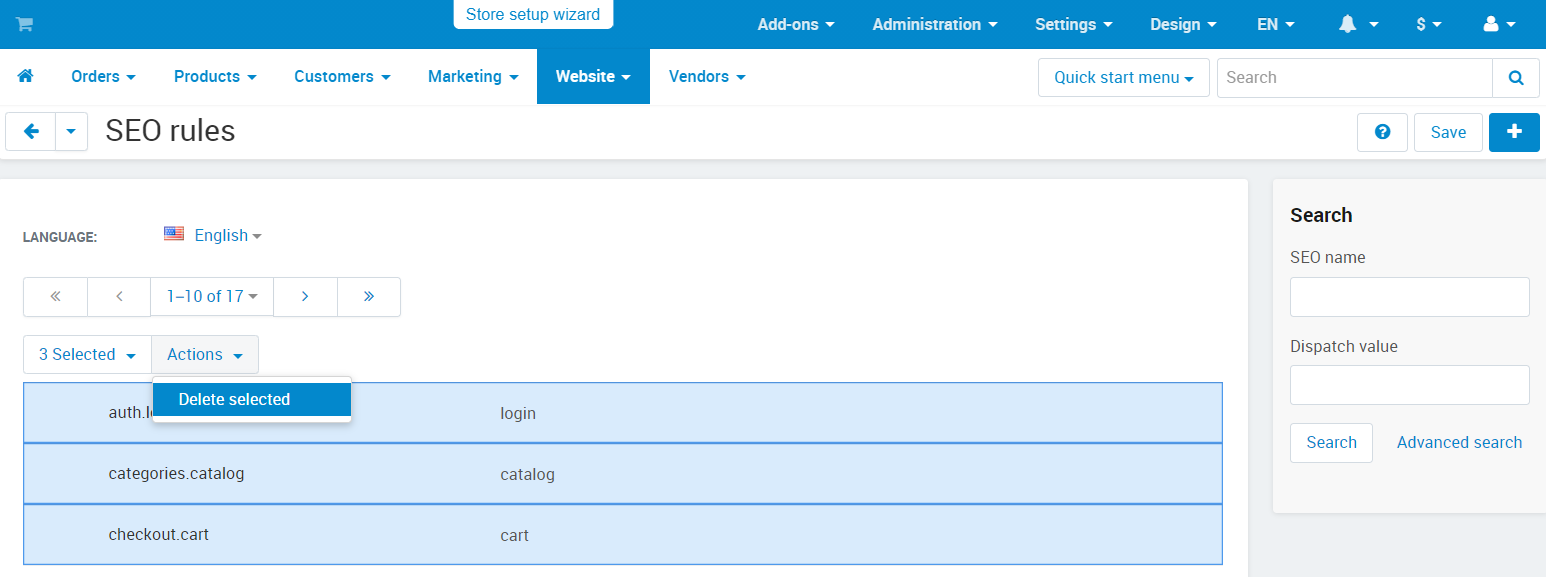The image size is (1546, 577).
Task: Open the Products menu
Action: click(x=215, y=76)
